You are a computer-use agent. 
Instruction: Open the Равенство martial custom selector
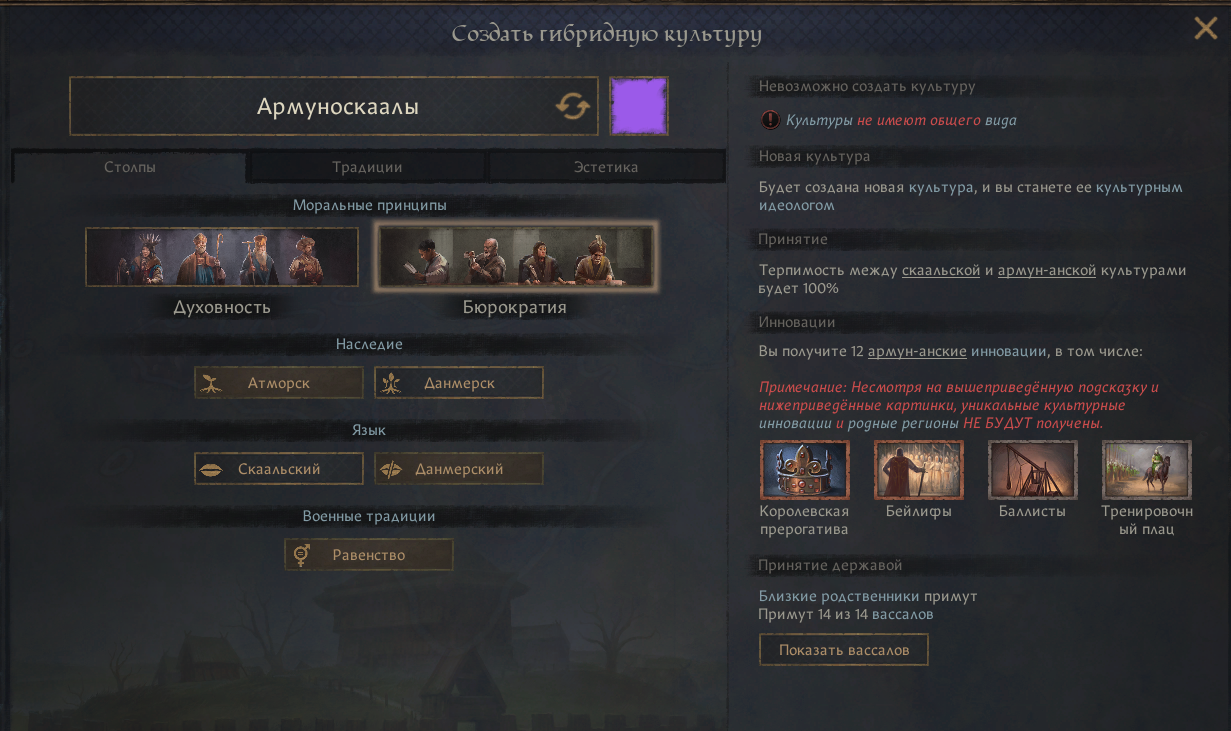[x=369, y=555]
